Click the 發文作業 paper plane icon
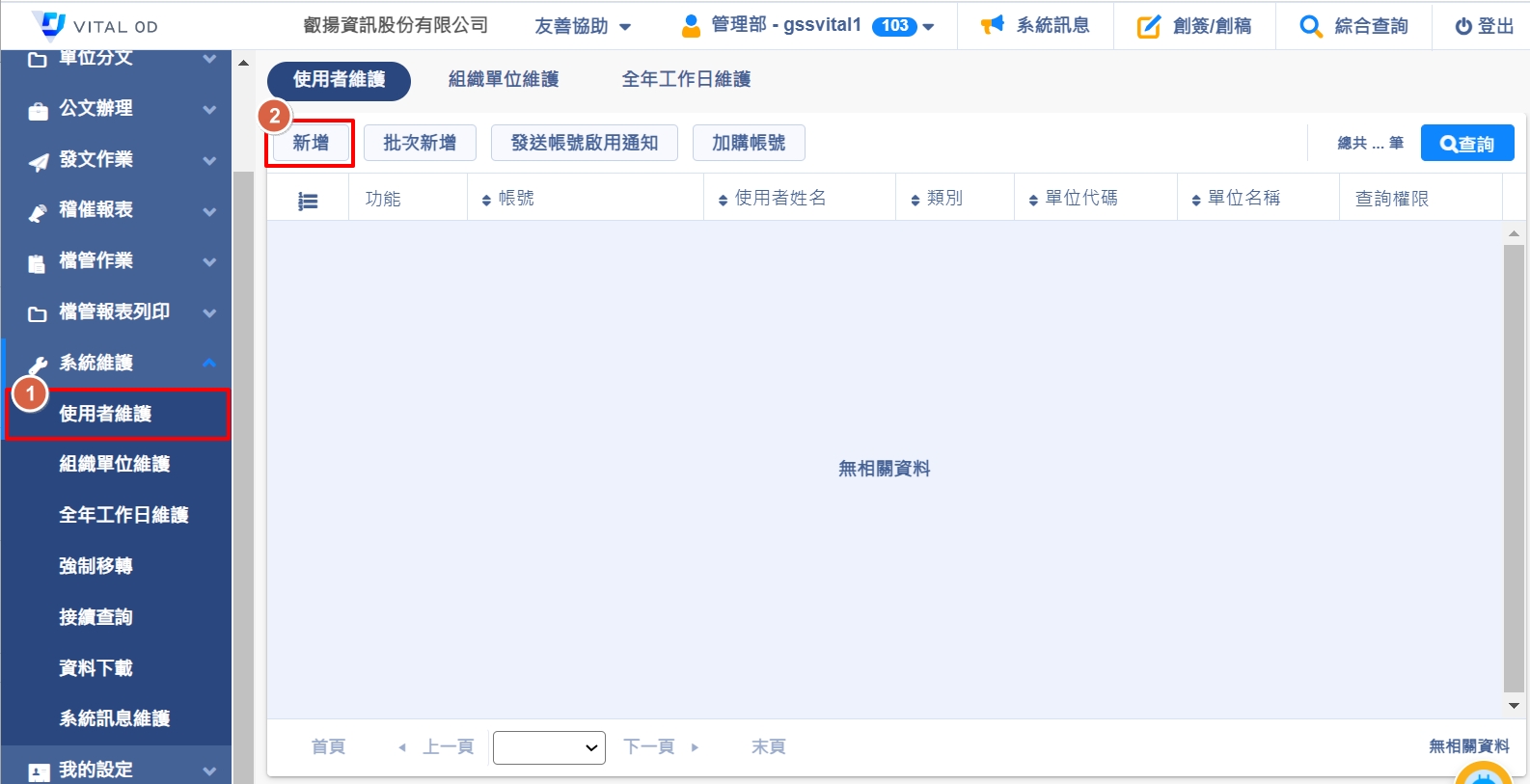 (x=38, y=161)
